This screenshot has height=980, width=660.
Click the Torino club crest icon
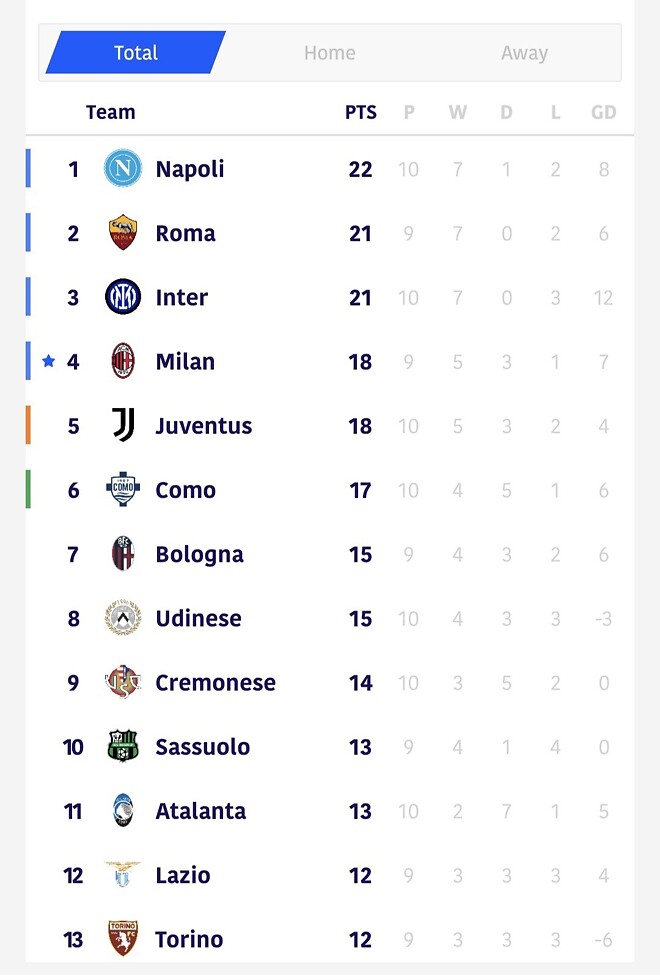coord(123,938)
